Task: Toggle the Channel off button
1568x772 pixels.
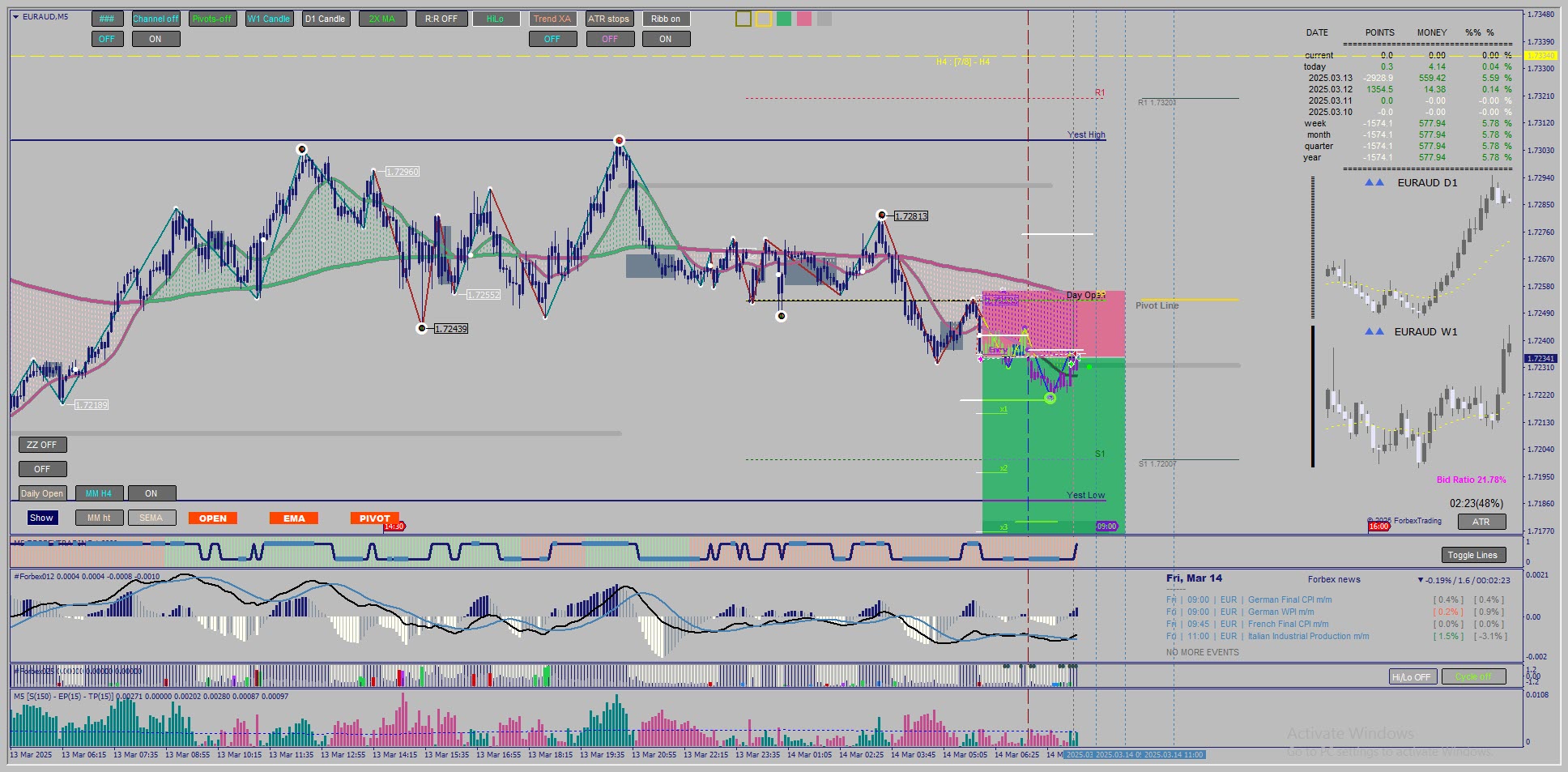Action: (x=156, y=19)
